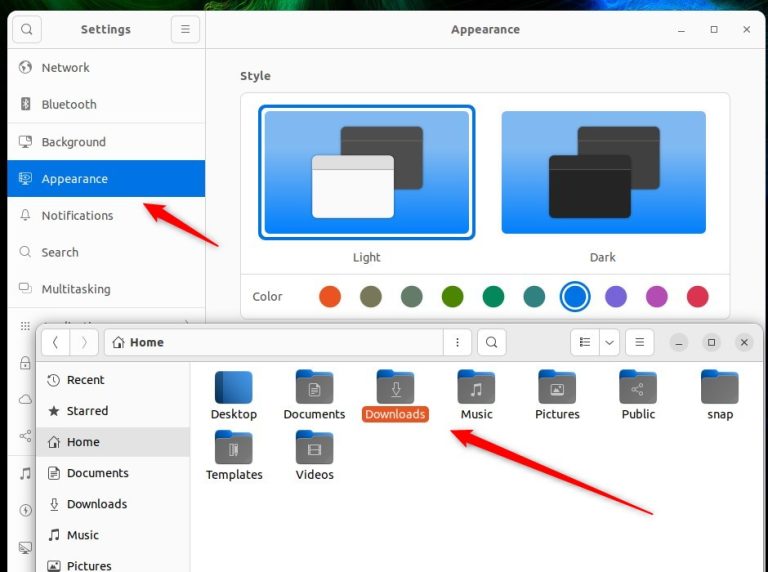Go to Pictures in Files sidebar

pyautogui.click(x=114, y=565)
